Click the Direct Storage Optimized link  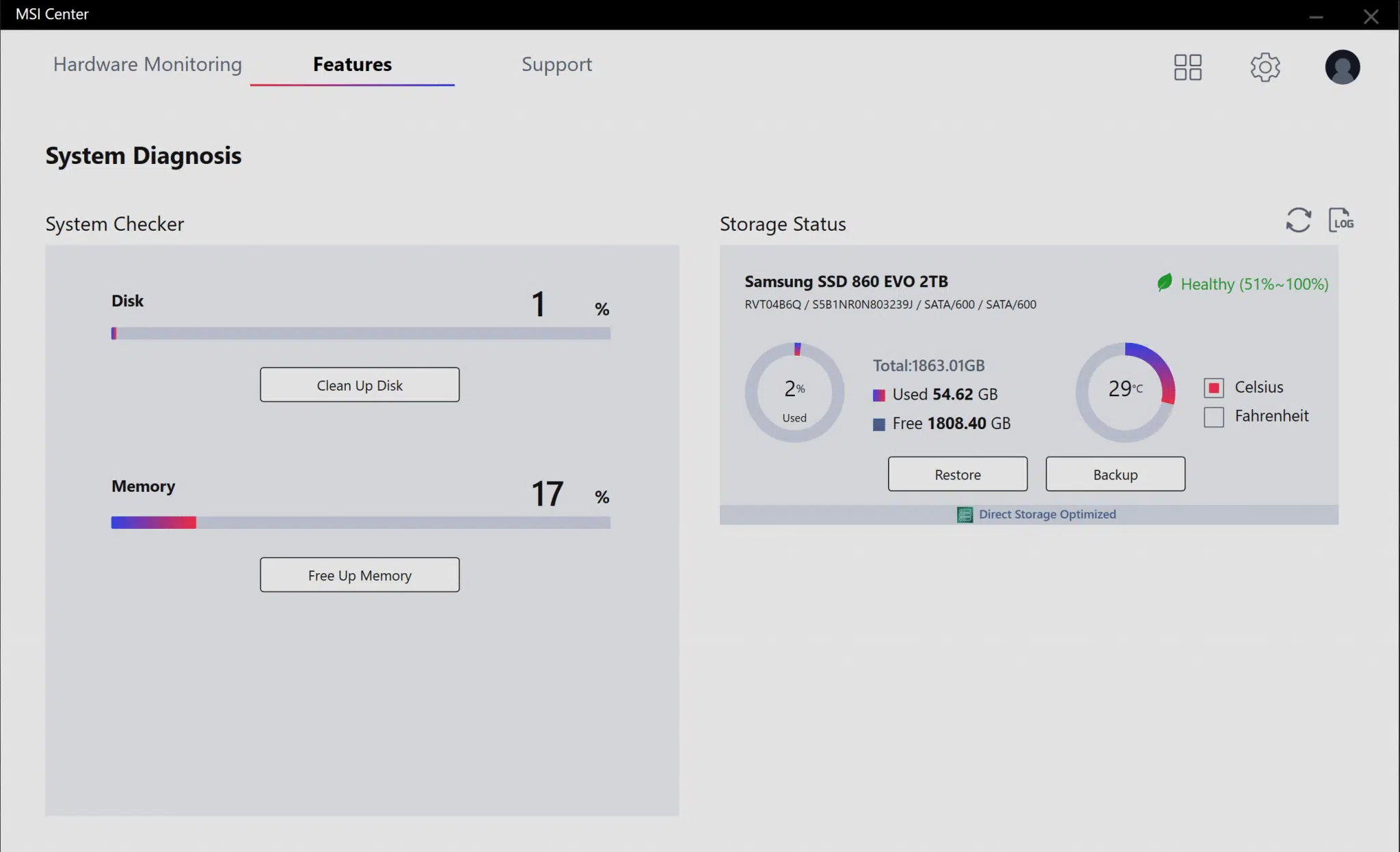click(1047, 514)
